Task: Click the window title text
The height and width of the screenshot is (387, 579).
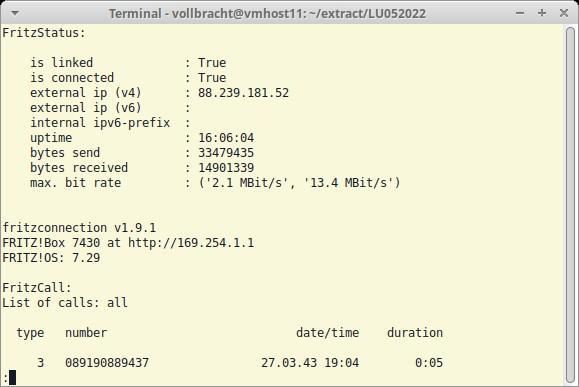Action: tap(267, 14)
